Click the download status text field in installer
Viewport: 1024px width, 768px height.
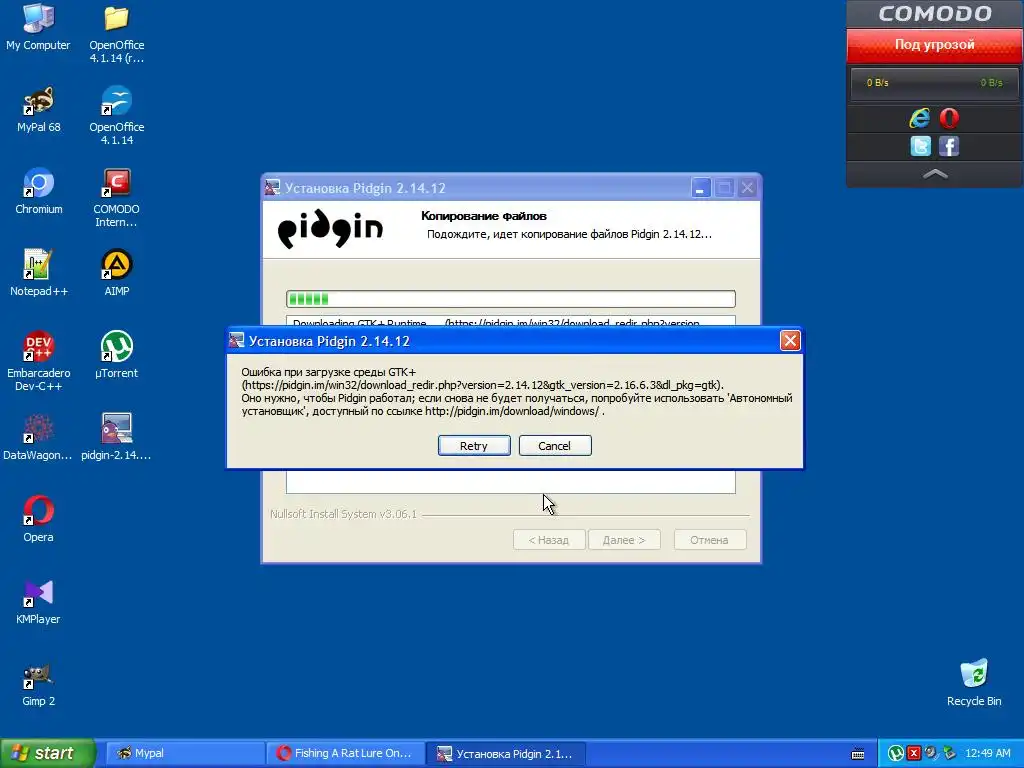click(x=511, y=321)
